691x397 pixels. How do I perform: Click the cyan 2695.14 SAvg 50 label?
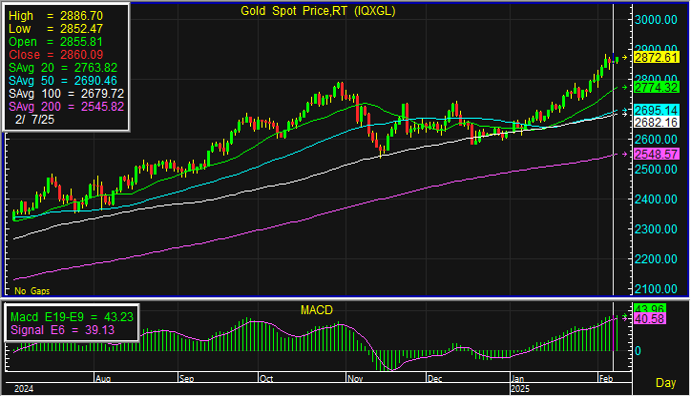tap(656, 110)
